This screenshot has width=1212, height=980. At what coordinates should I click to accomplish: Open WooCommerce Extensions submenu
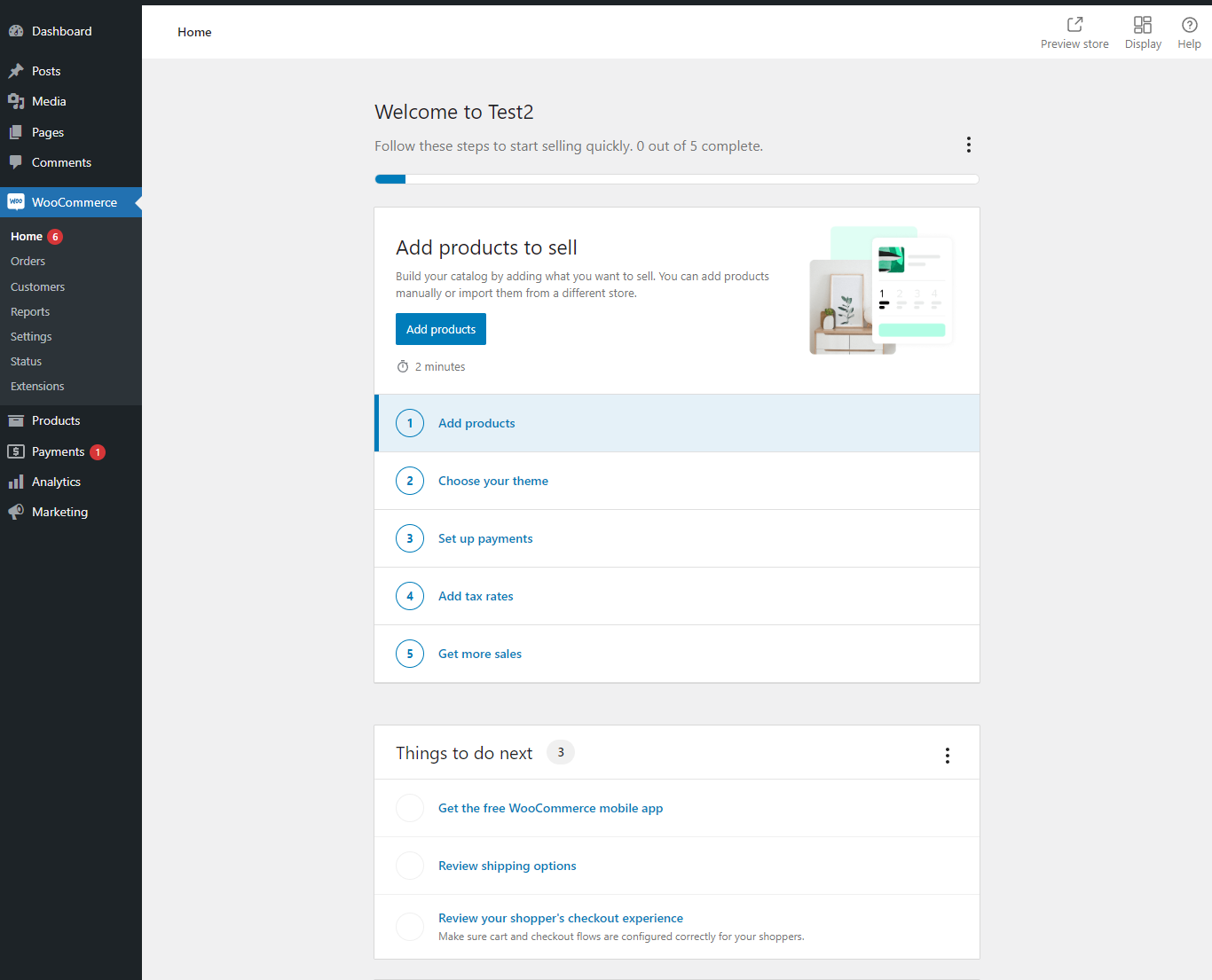[x=37, y=387]
